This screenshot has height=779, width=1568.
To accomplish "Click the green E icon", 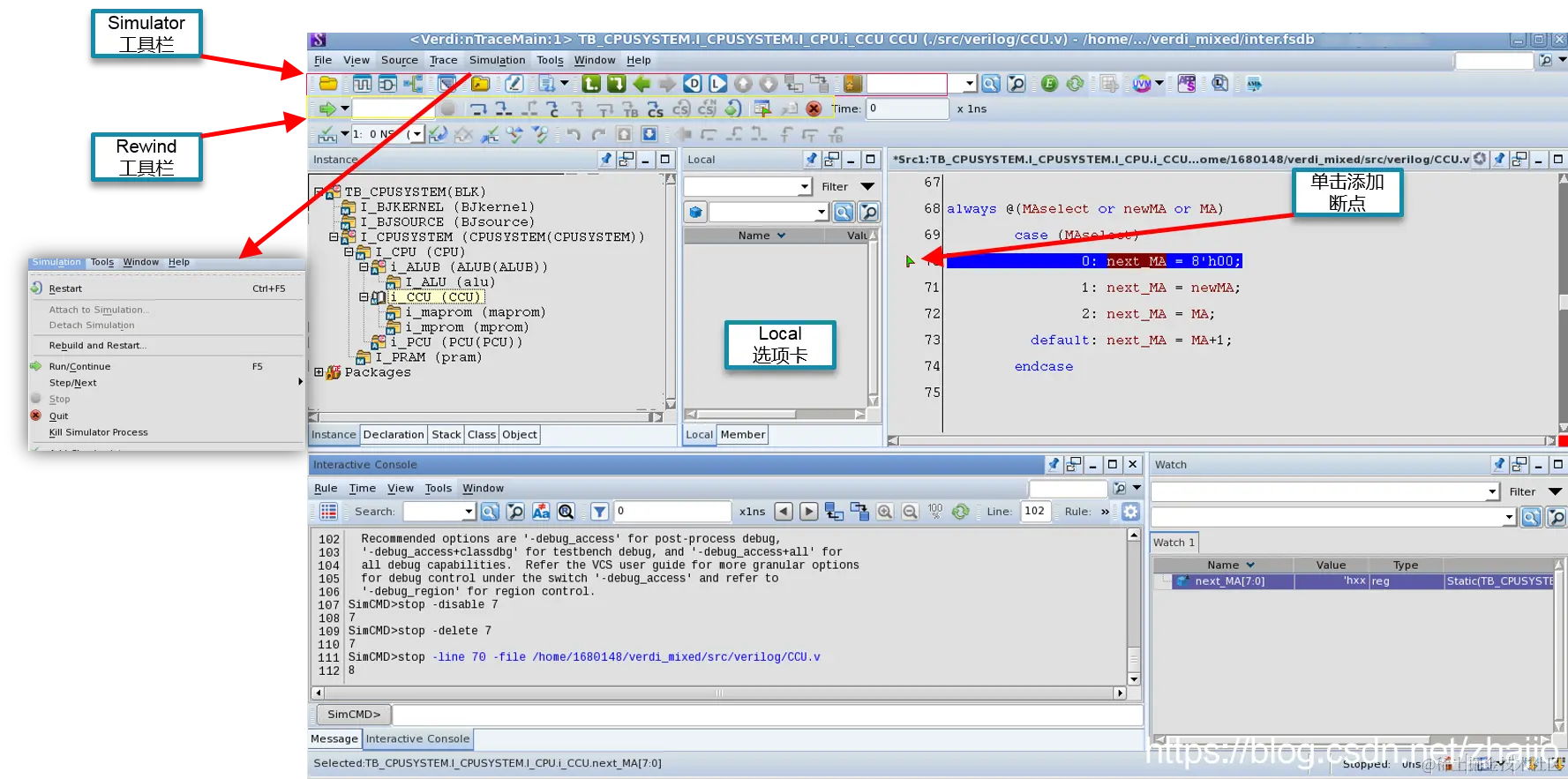I will click(1049, 84).
